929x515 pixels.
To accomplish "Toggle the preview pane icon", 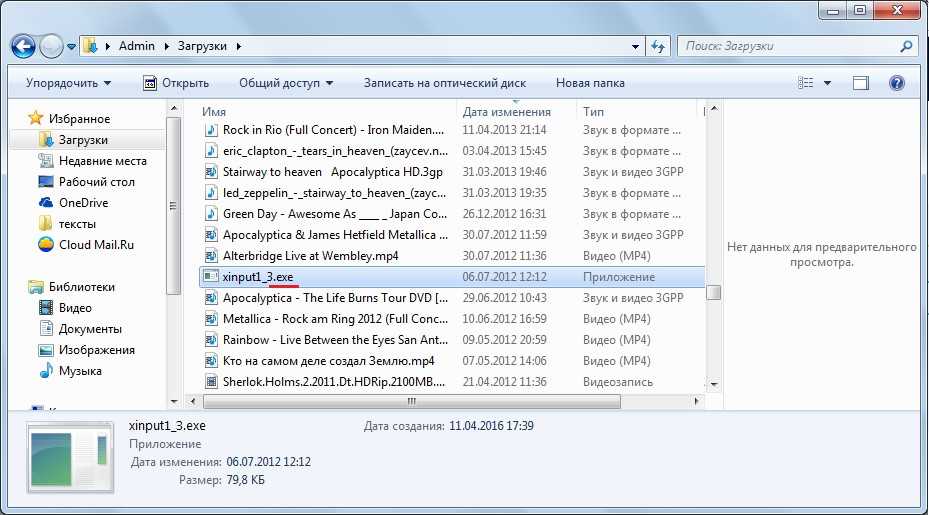I will click(861, 83).
